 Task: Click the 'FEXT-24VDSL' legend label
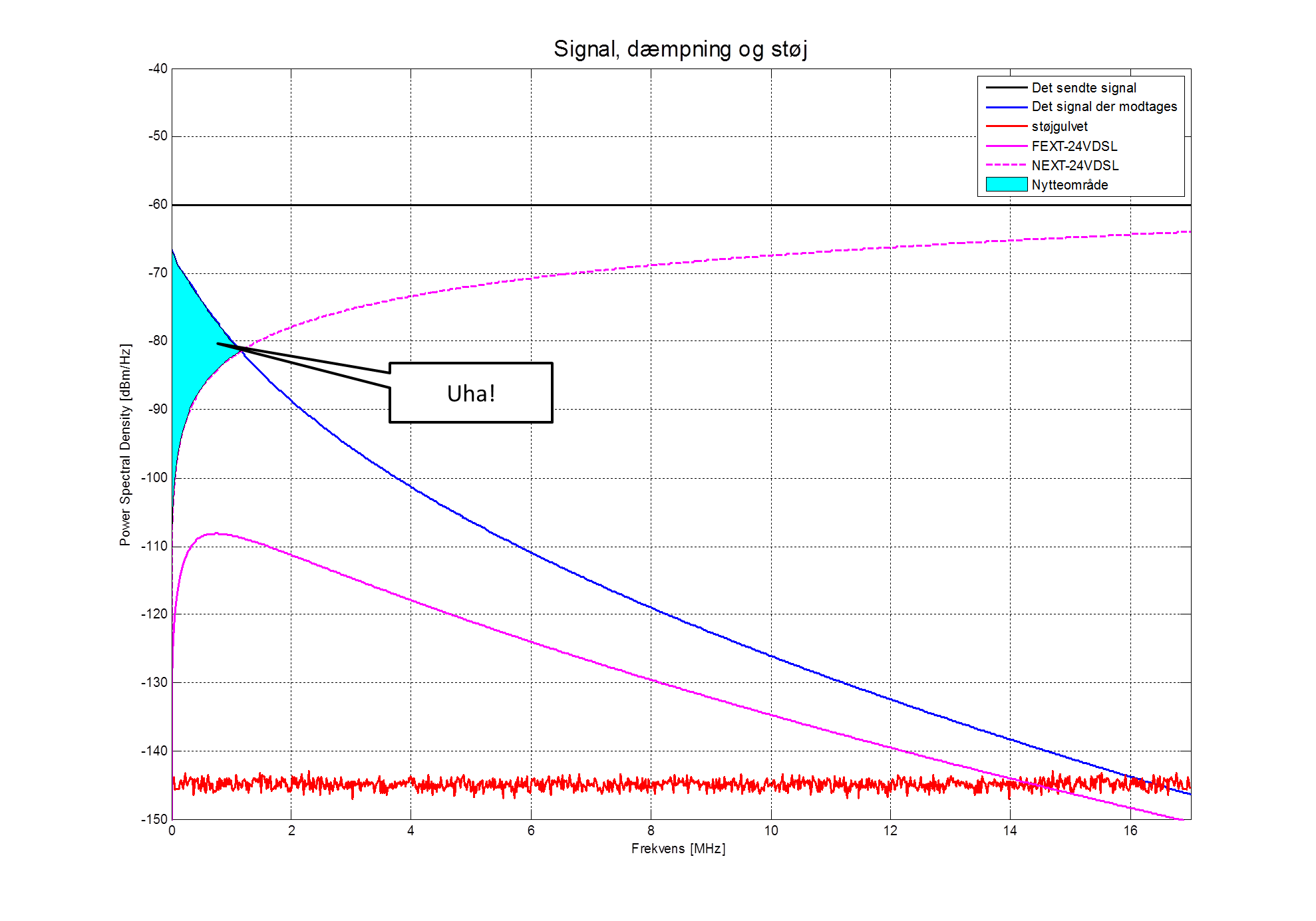pyautogui.click(x=1074, y=146)
